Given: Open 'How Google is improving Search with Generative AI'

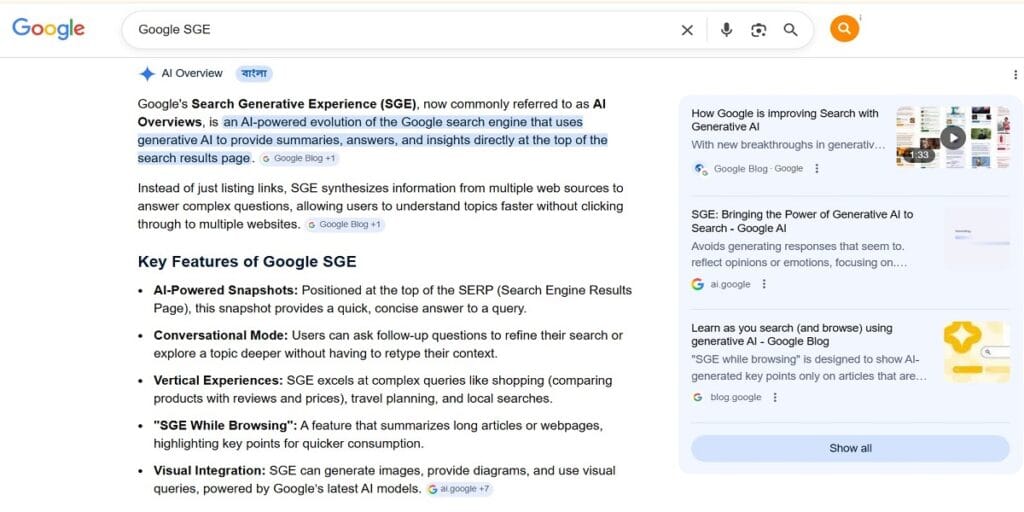Looking at the screenshot, I should pos(785,120).
